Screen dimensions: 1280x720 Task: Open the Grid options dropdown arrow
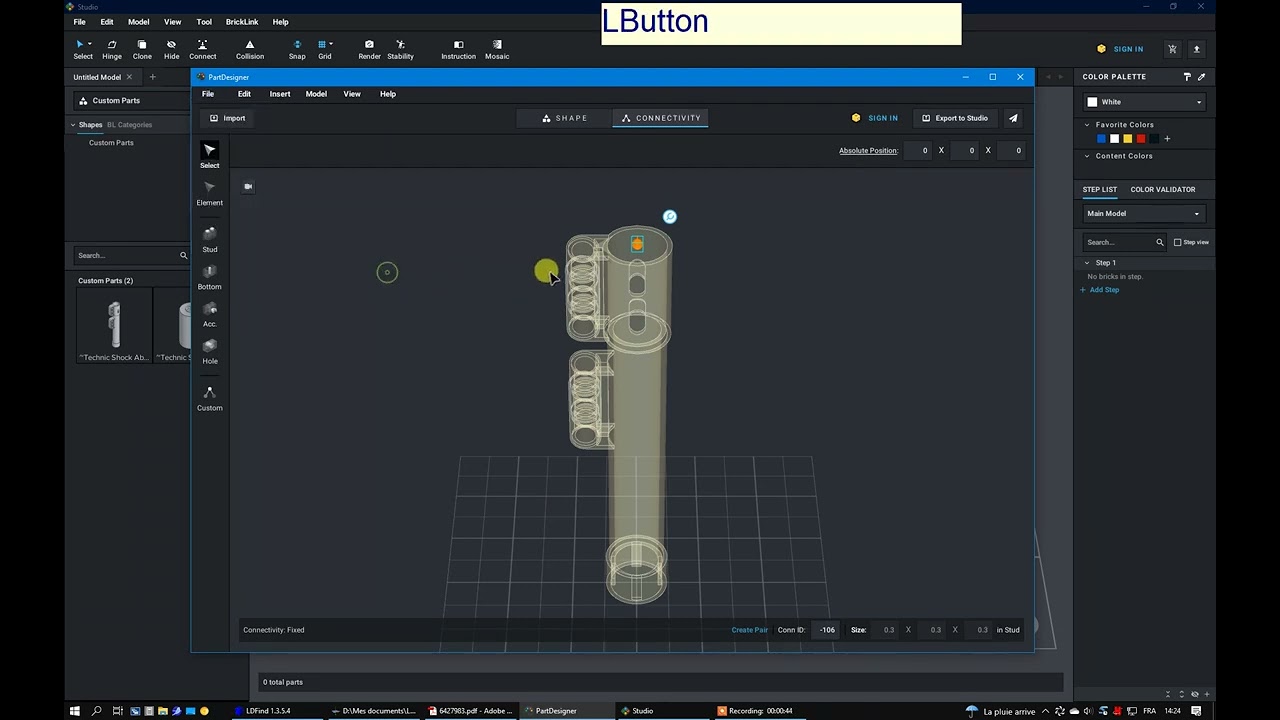(x=331, y=44)
